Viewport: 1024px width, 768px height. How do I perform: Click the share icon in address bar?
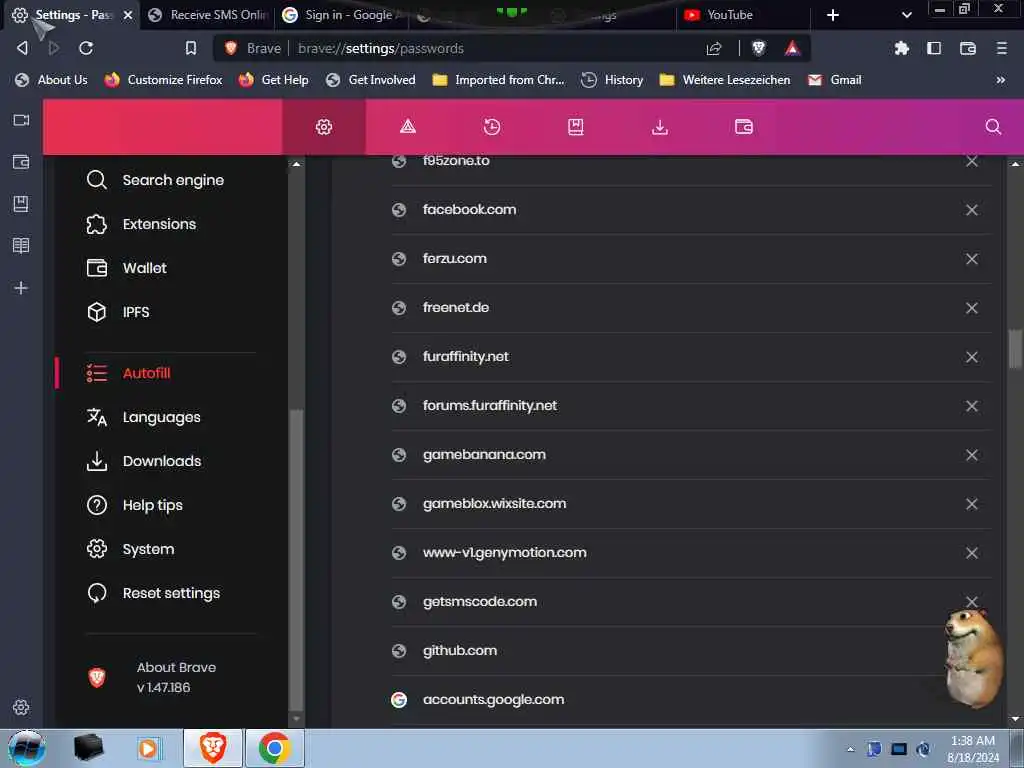714,48
